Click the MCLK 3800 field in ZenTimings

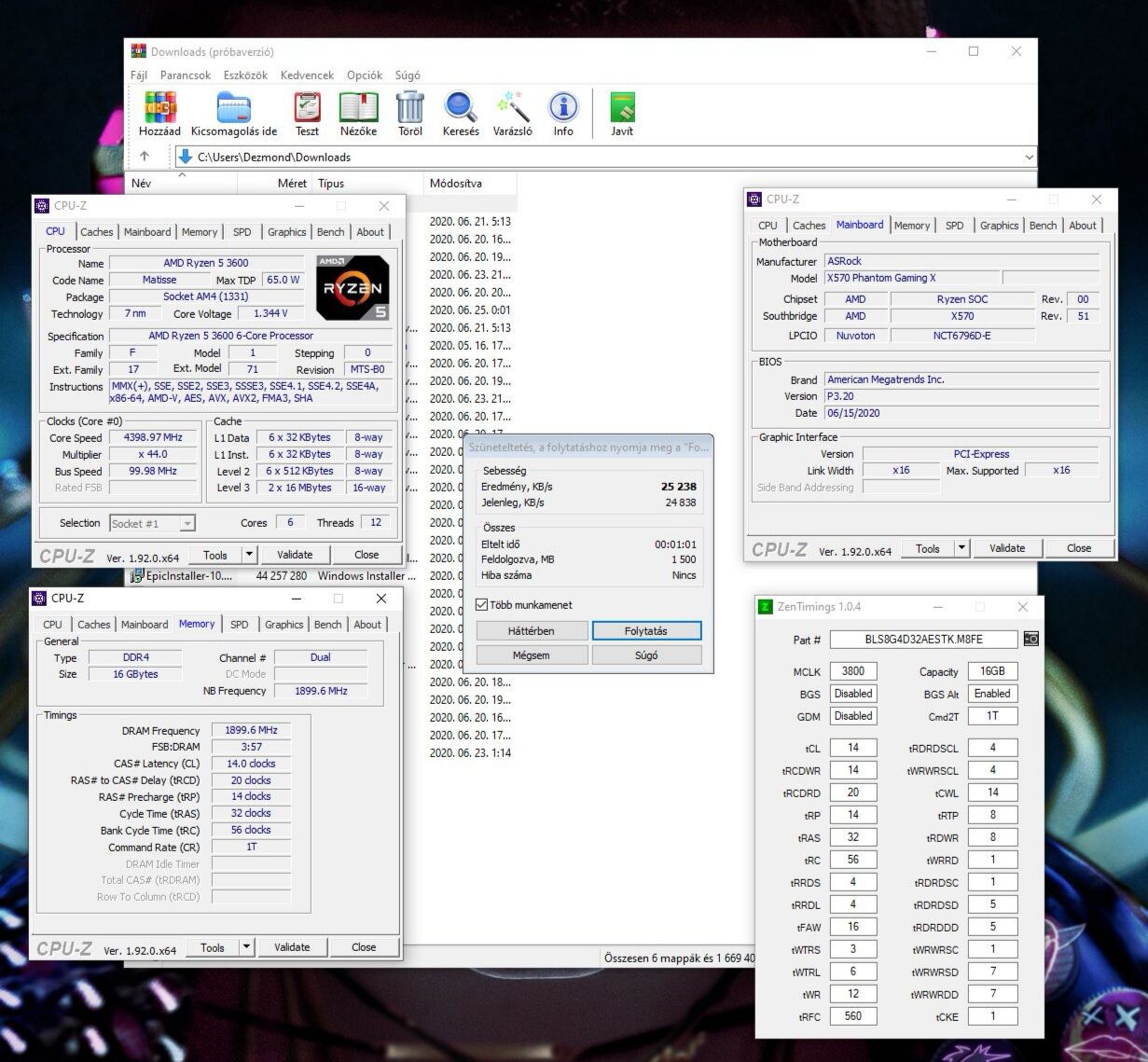pos(853,670)
